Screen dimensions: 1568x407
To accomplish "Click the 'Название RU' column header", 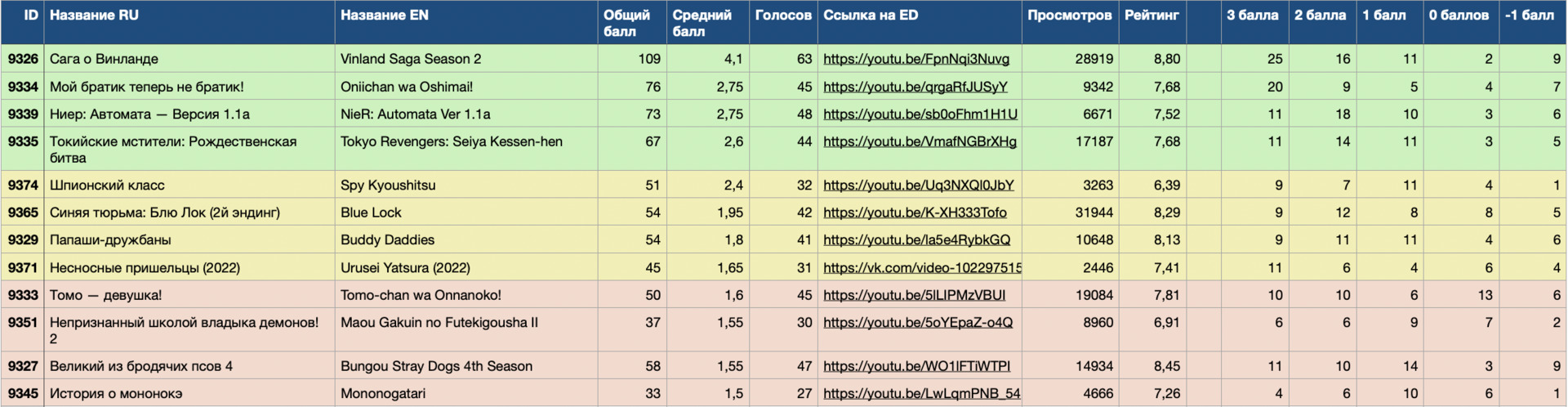I will click(94, 16).
